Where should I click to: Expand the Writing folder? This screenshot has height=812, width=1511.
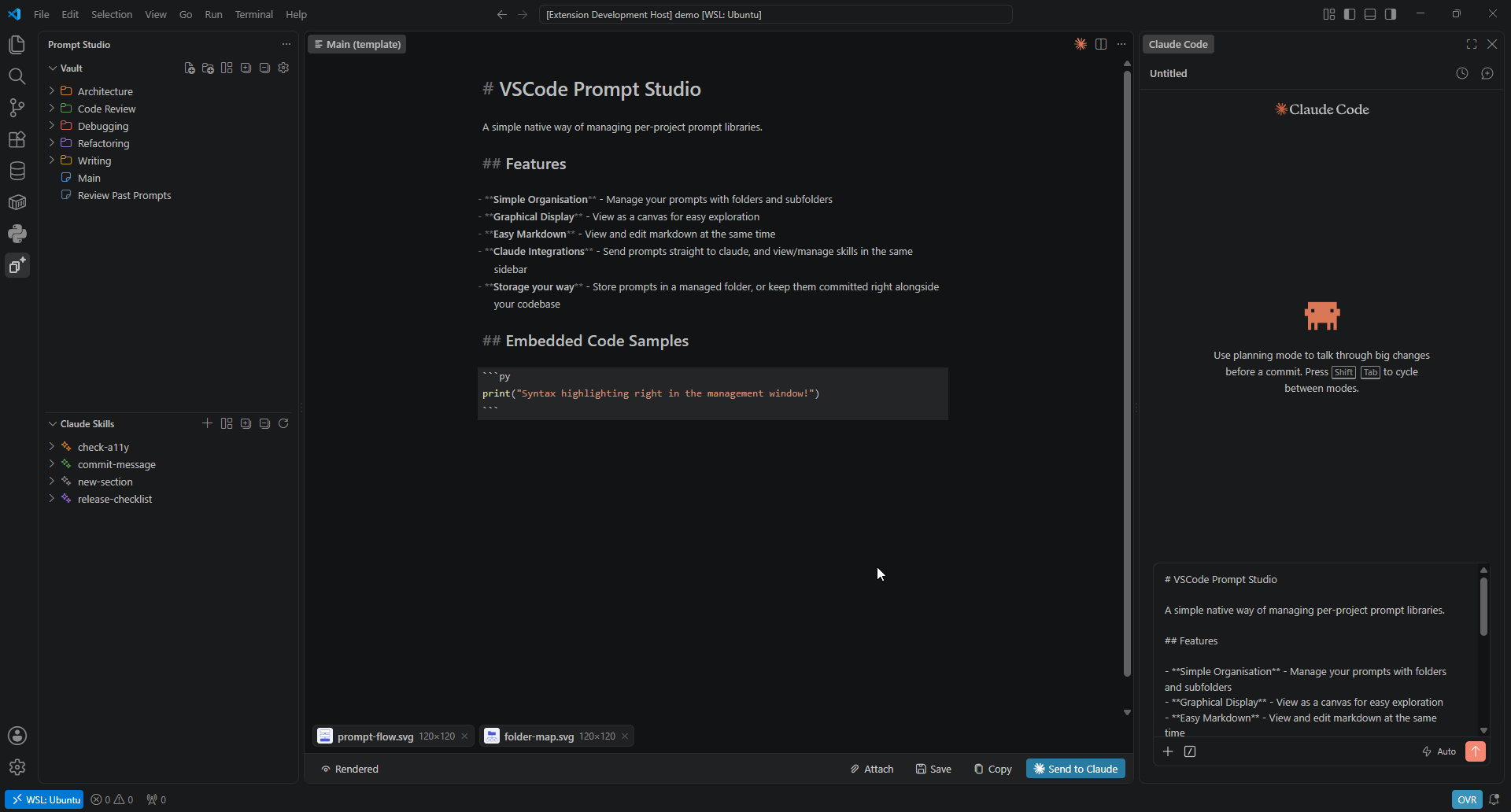[52, 161]
